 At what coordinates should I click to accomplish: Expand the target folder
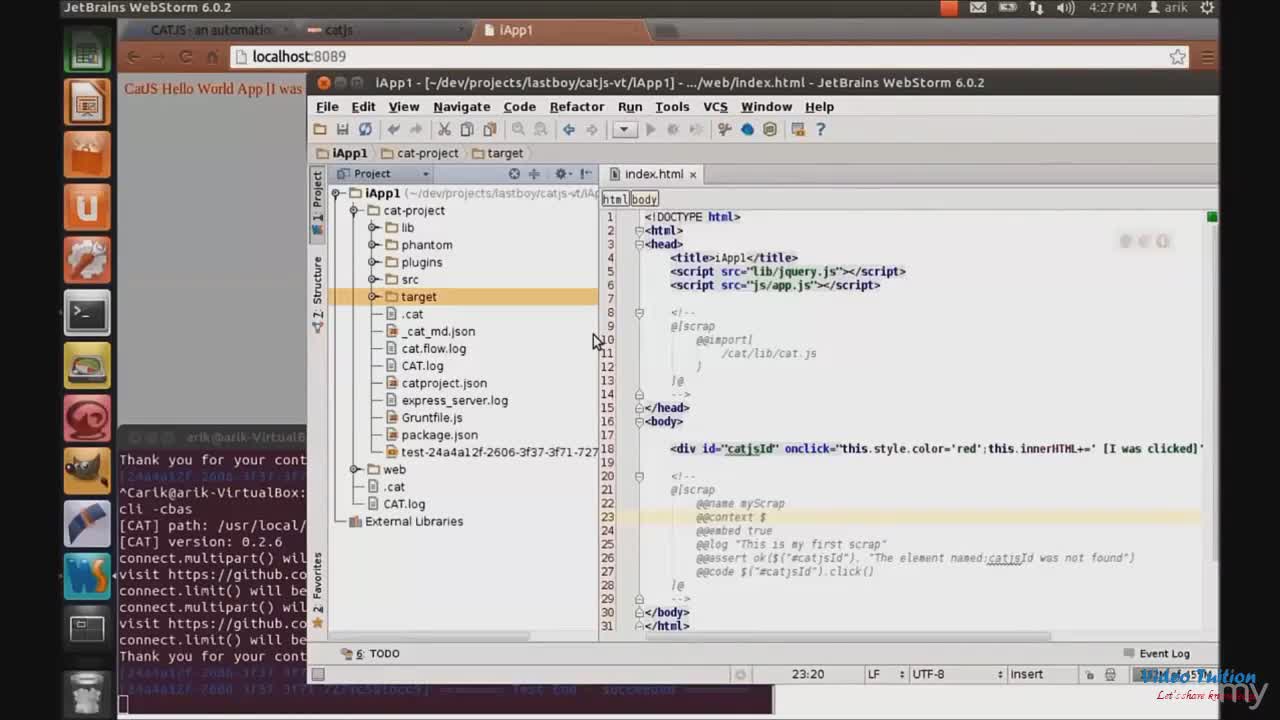[372, 297]
